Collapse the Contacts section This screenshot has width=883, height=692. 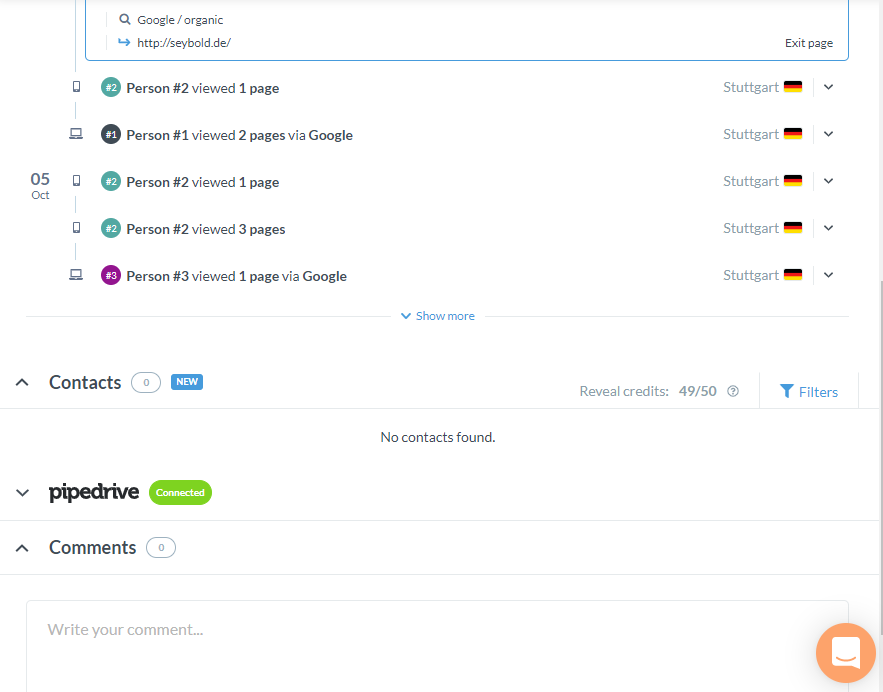21,382
